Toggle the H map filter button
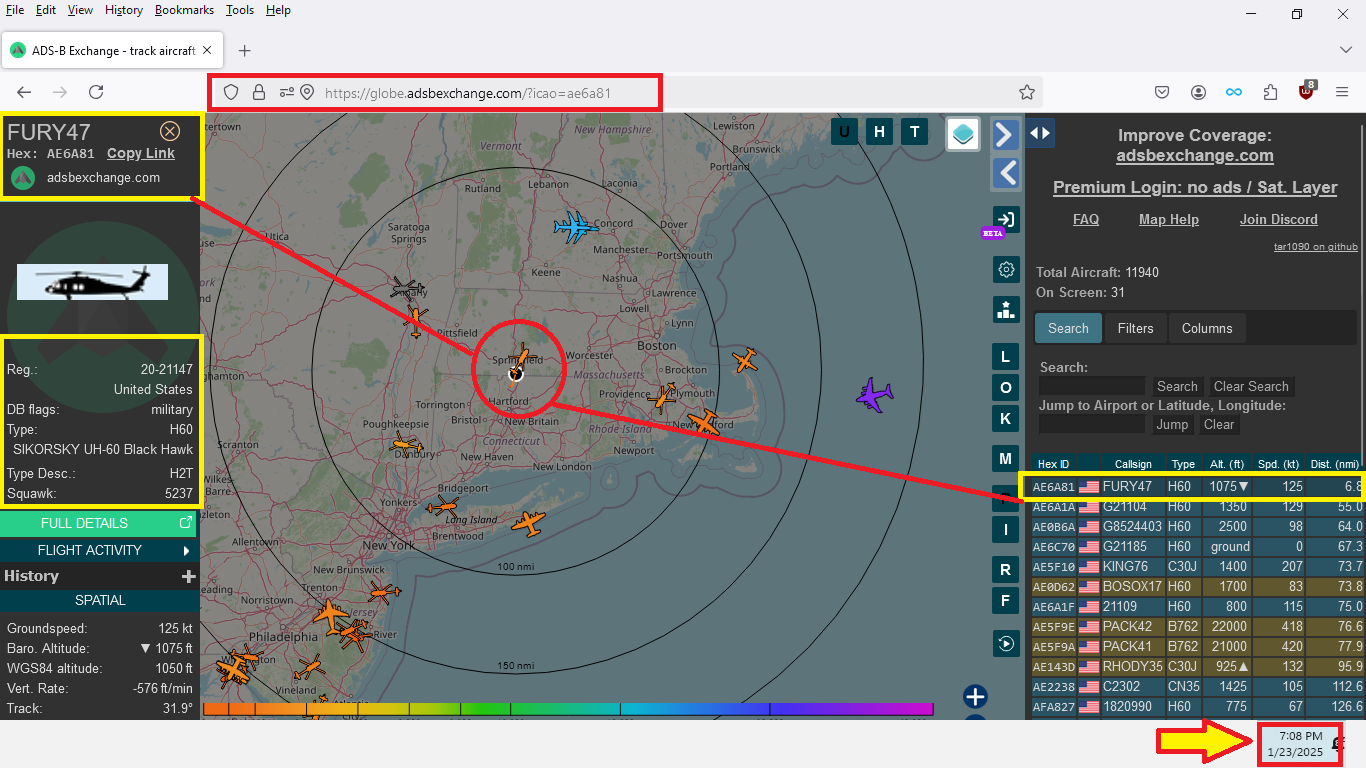This screenshot has height=768, width=1366. click(x=879, y=131)
